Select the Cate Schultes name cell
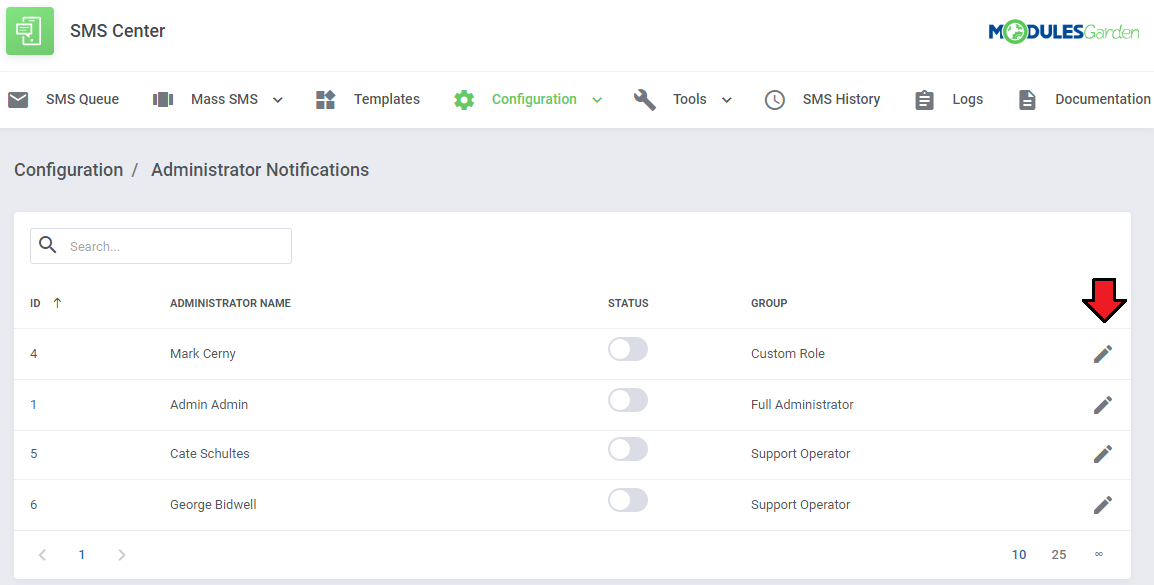This screenshot has height=585, width=1154. [210, 454]
